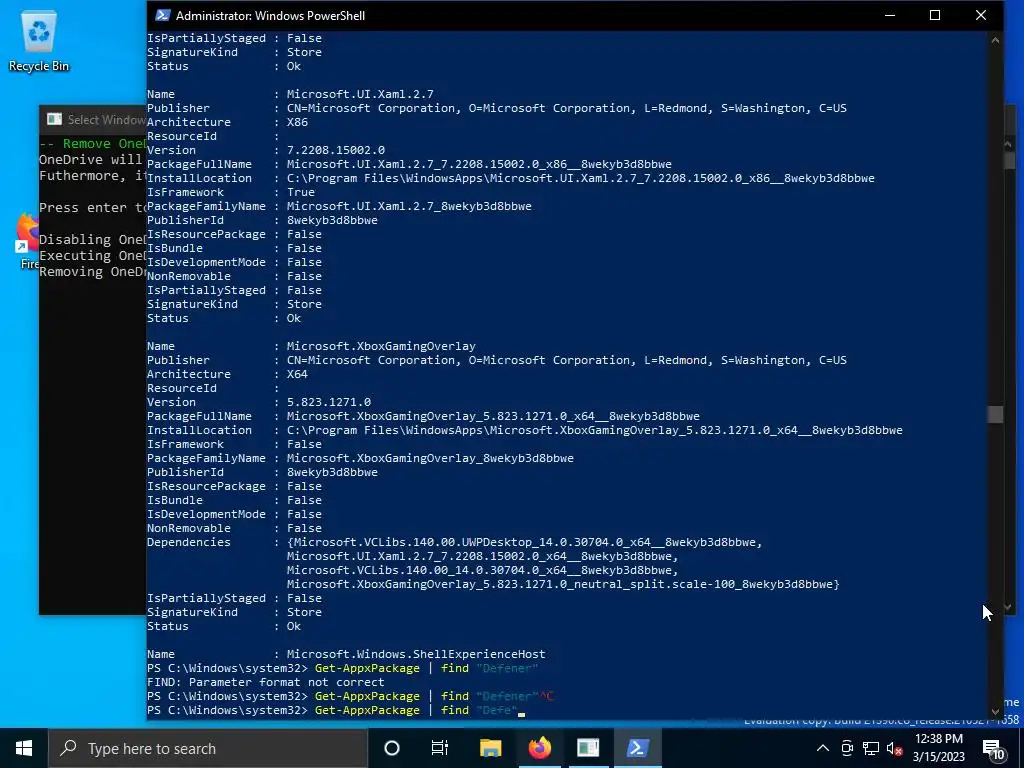Click the last prompt line ending in 'Defe'
The width and height of the screenshot is (1024, 768).
point(336,710)
